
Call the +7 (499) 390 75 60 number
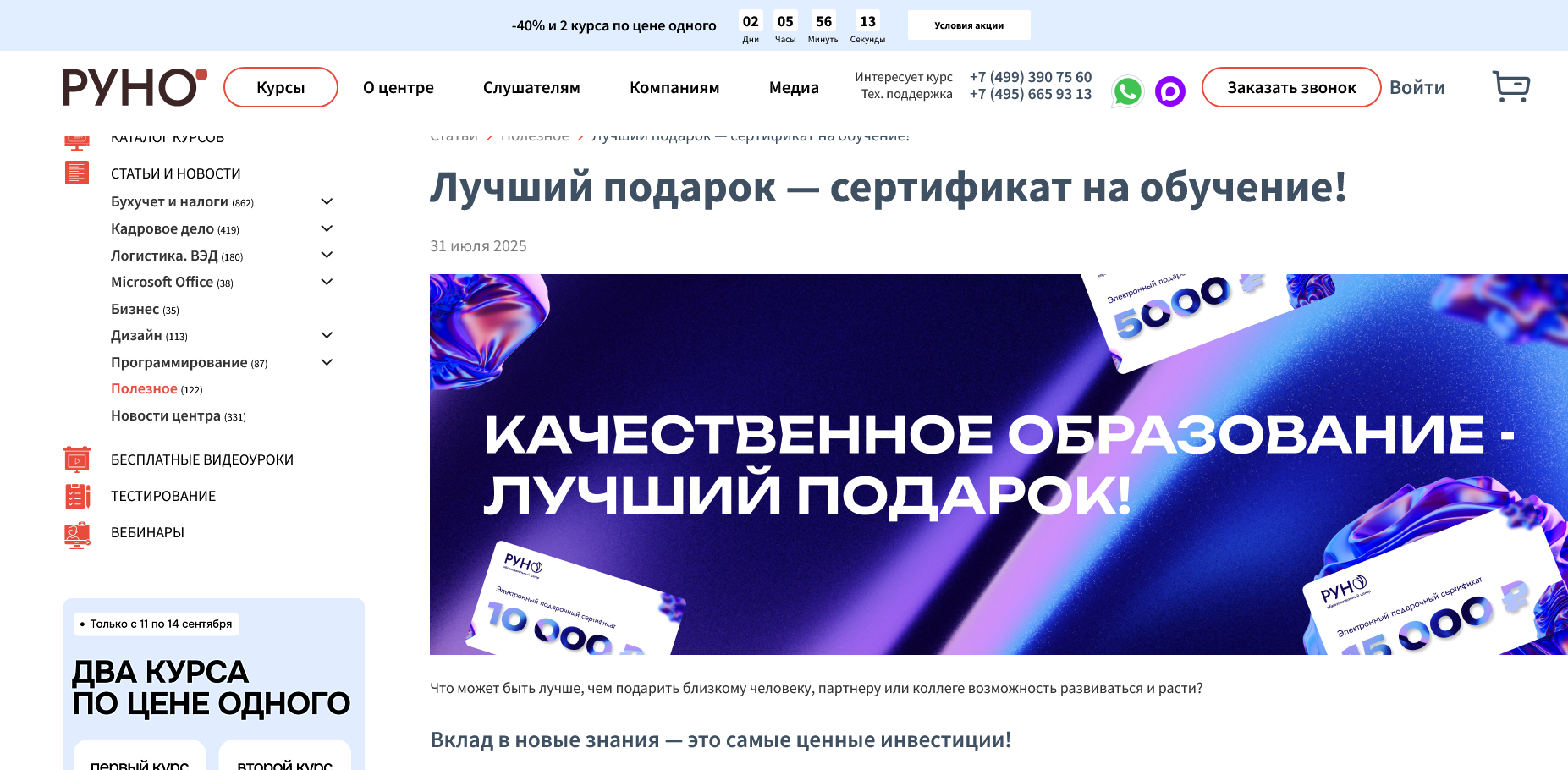coord(1031,77)
